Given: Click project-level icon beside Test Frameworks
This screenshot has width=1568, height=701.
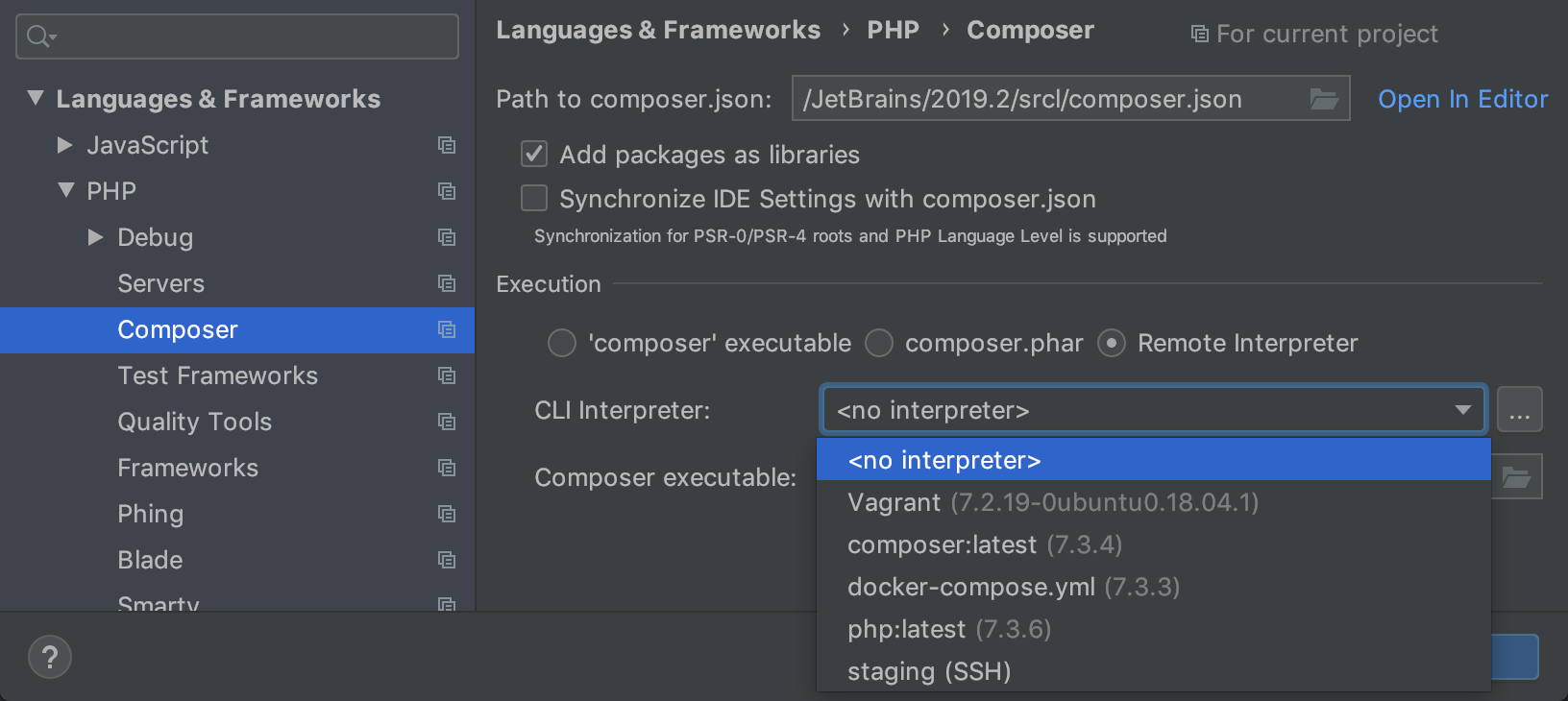Looking at the screenshot, I should 447,375.
